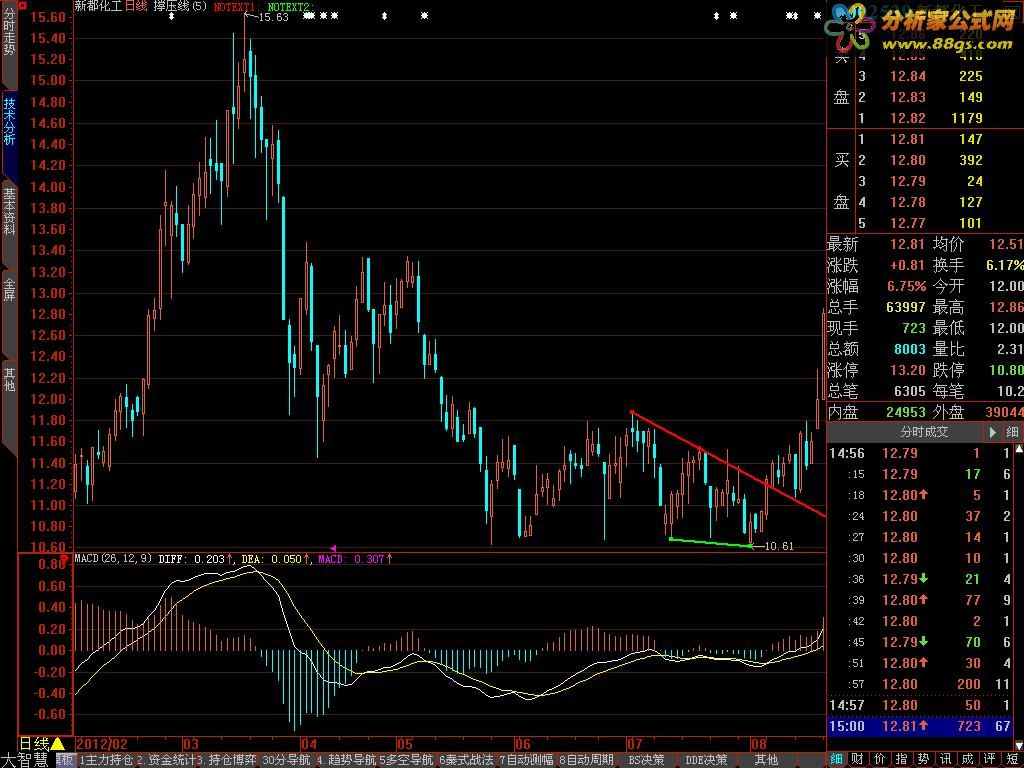Click the 15.63 high price marker
This screenshot has height=768, width=1024.
[274, 18]
